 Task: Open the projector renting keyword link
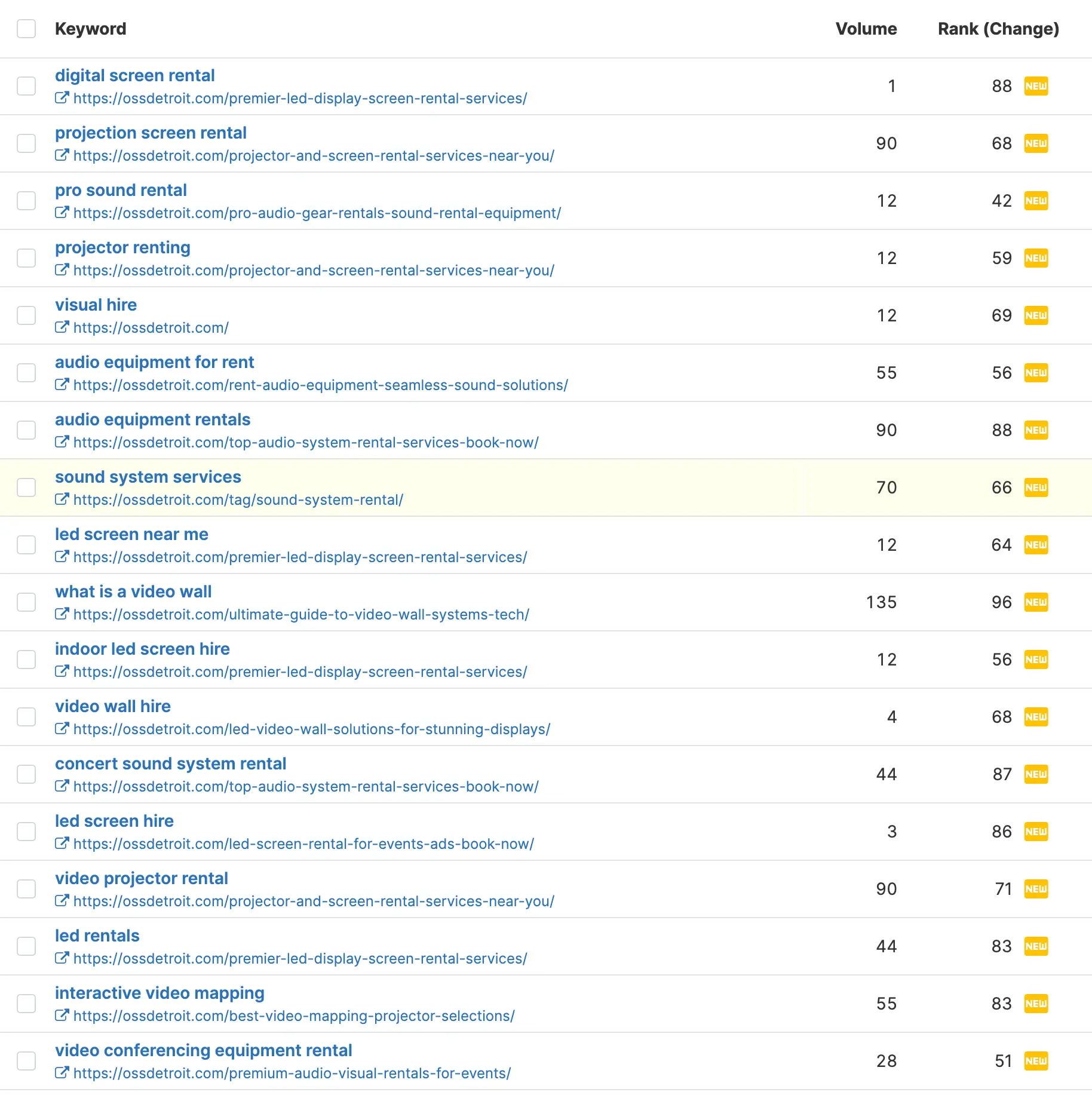122,247
